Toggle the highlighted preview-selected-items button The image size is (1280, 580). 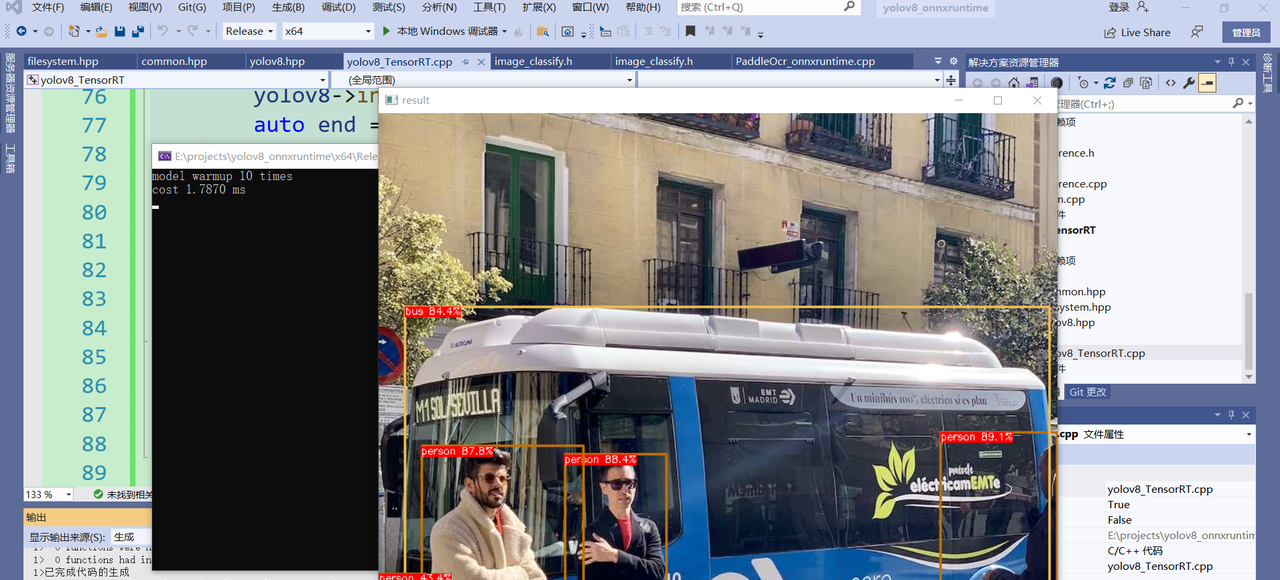(x=1208, y=83)
